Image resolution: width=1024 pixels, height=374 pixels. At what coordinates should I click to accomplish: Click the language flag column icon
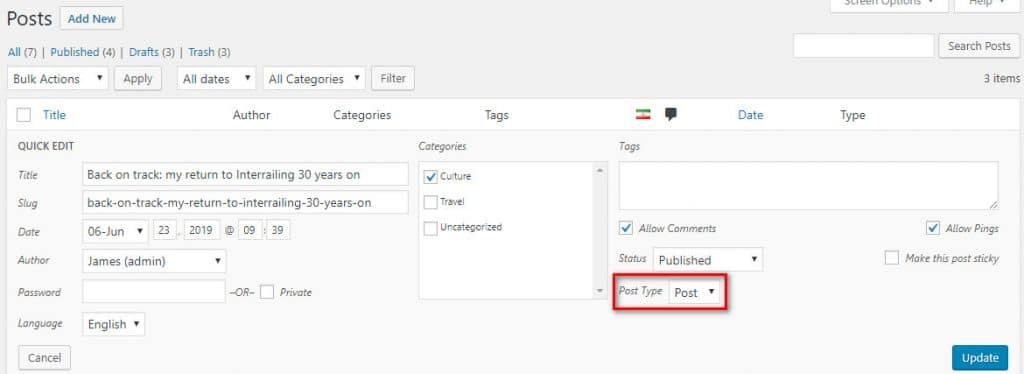pos(643,115)
